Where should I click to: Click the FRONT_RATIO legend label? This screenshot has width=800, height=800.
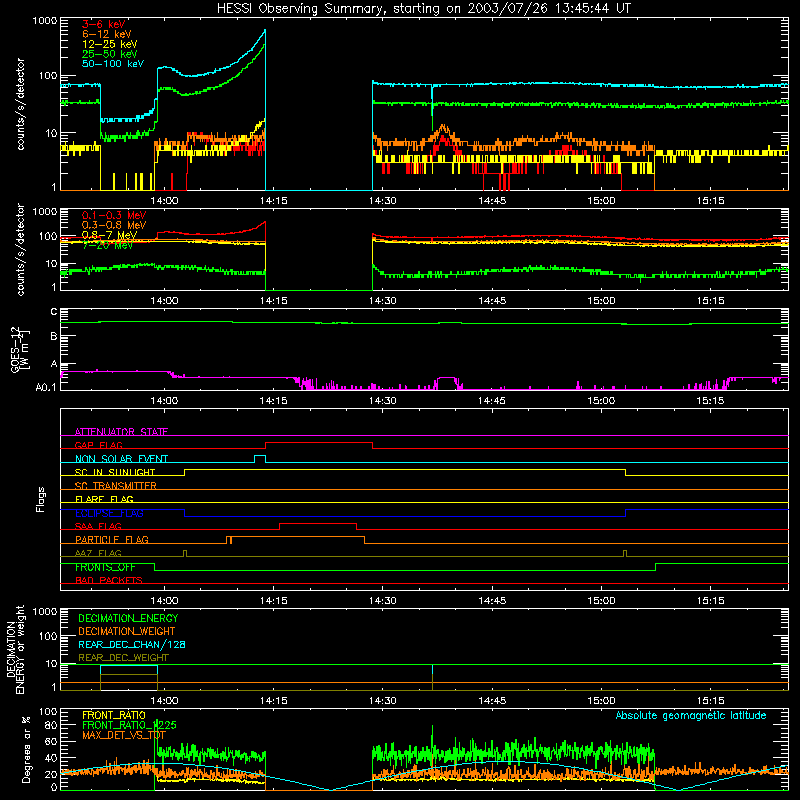point(114,715)
